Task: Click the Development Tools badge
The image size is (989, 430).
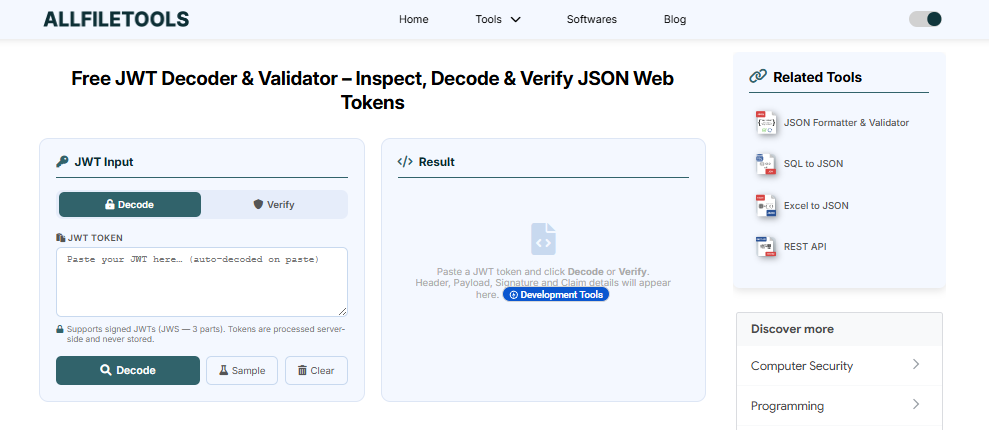Action: pos(555,295)
